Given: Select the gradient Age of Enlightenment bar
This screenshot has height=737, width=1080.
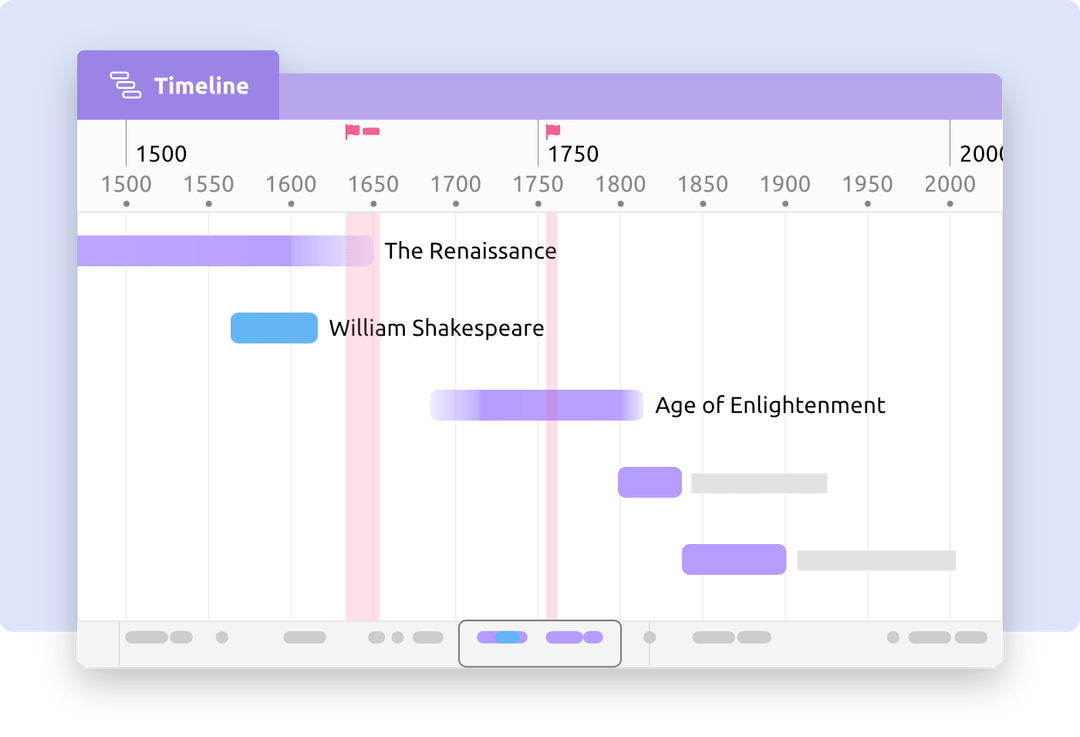Looking at the screenshot, I should click(x=537, y=405).
